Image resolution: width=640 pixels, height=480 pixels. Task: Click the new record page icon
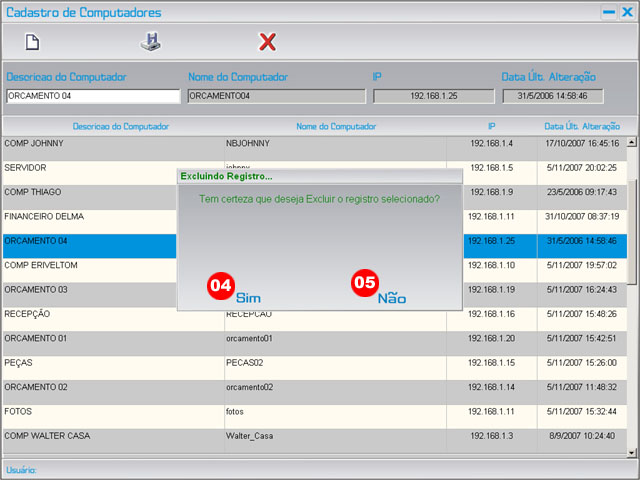click(x=32, y=42)
